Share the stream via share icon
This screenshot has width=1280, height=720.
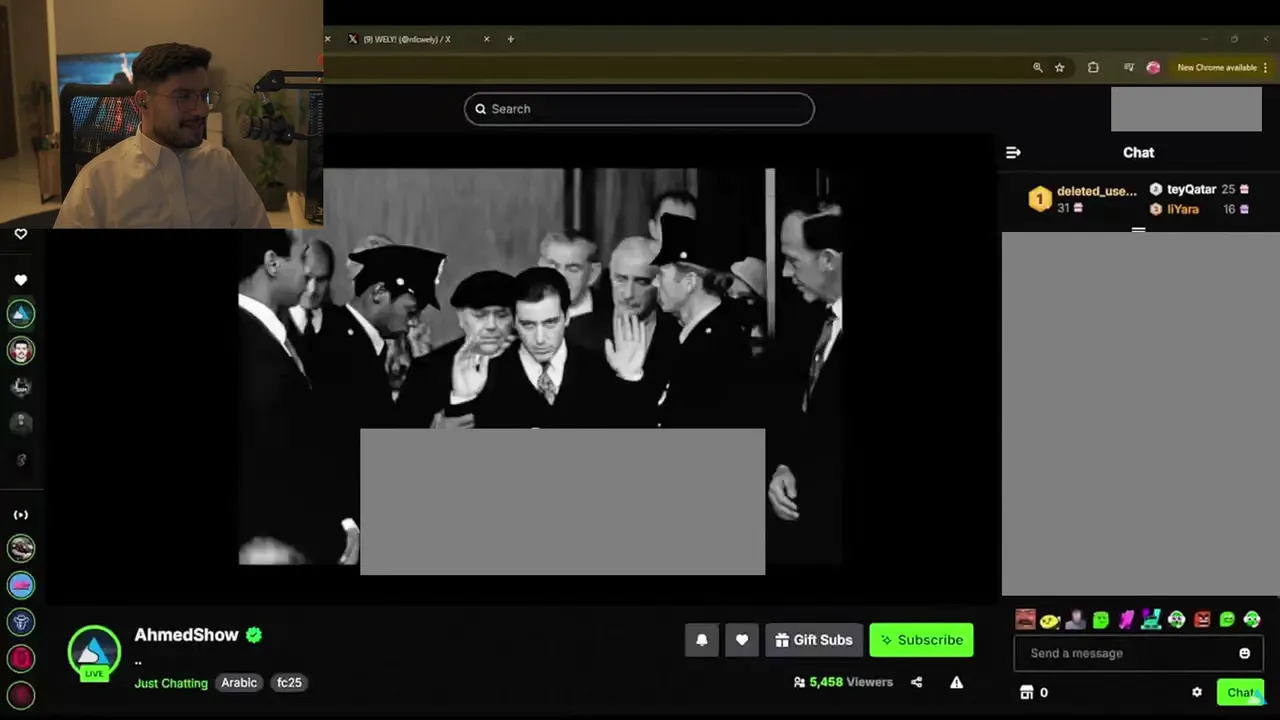pyautogui.click(x=916, y=682)
